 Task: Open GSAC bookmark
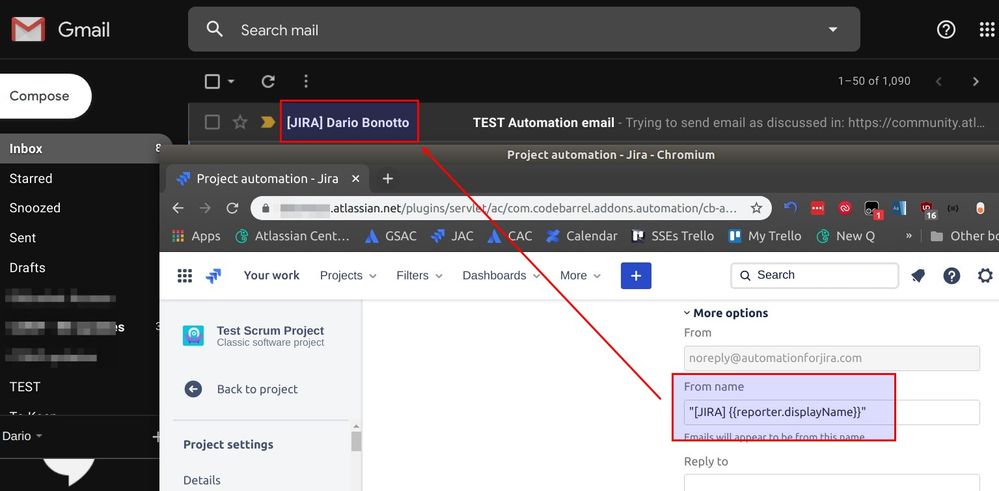pos(391,236)
